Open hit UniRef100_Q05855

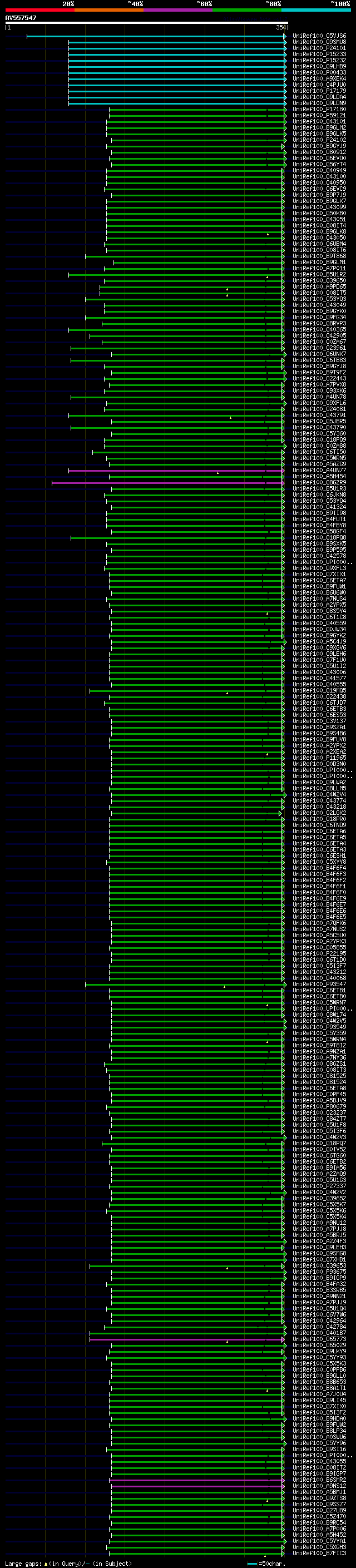pos(319,948)
